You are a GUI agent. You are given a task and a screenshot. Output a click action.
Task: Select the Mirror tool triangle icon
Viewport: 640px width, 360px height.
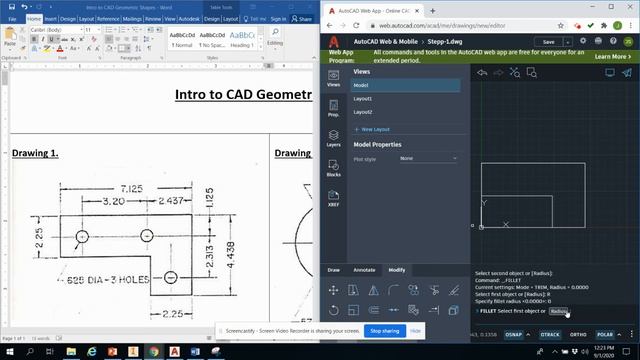coord(373,290)
